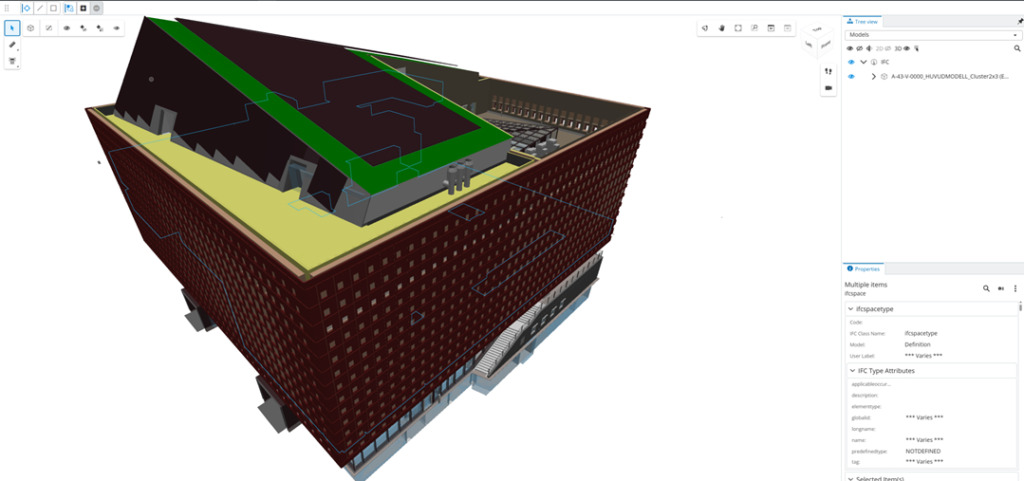Click the view cube orientation widget
The width and height of the screenshot is (1024, 481).
[816, 44]
